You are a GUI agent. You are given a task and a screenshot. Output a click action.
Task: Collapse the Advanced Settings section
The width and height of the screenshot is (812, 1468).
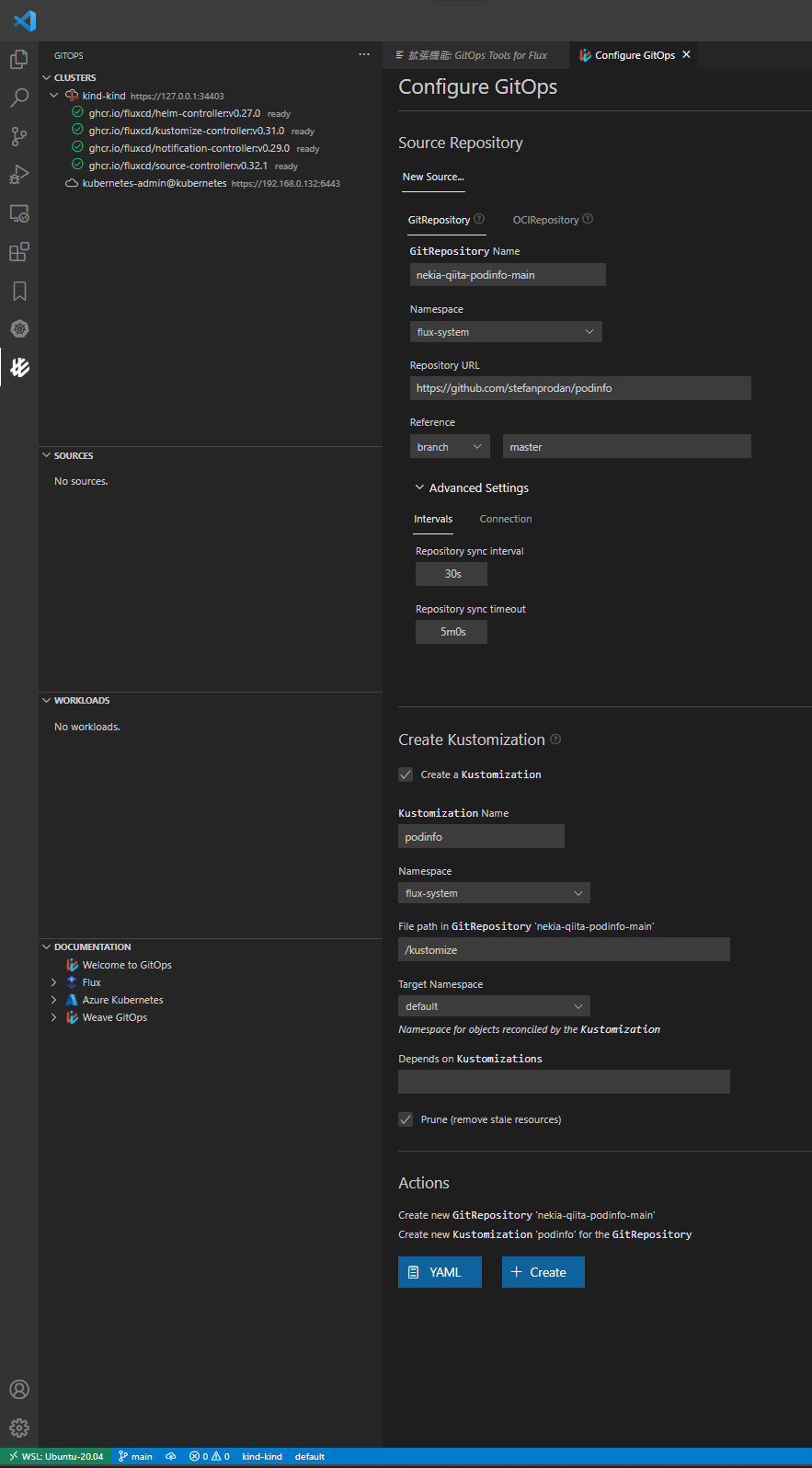click(x=419, y=487)
